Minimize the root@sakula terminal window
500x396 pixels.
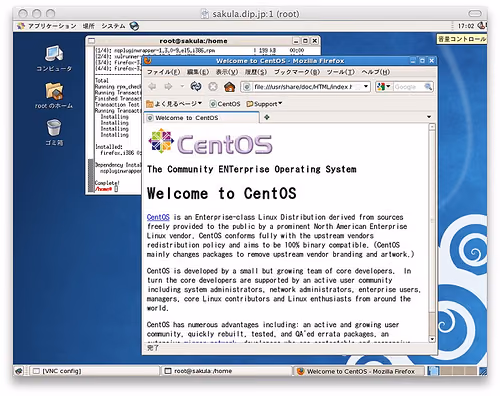click(x=296, y=41)
